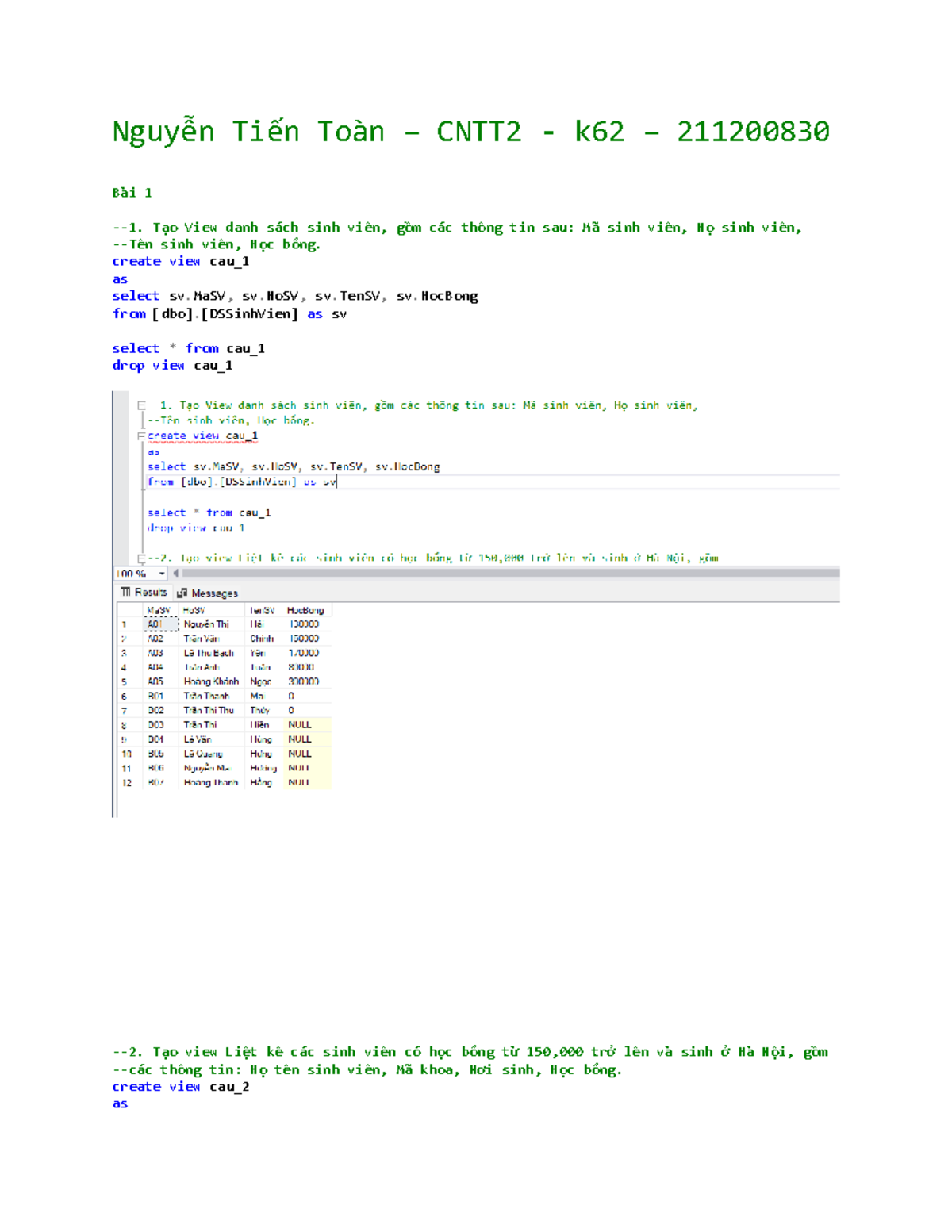Image resolution: width=952 pixels, height=1232 pixels.
Task: Place cursor on 'select * from cau_1' editor line
Action: coord(209,513)
